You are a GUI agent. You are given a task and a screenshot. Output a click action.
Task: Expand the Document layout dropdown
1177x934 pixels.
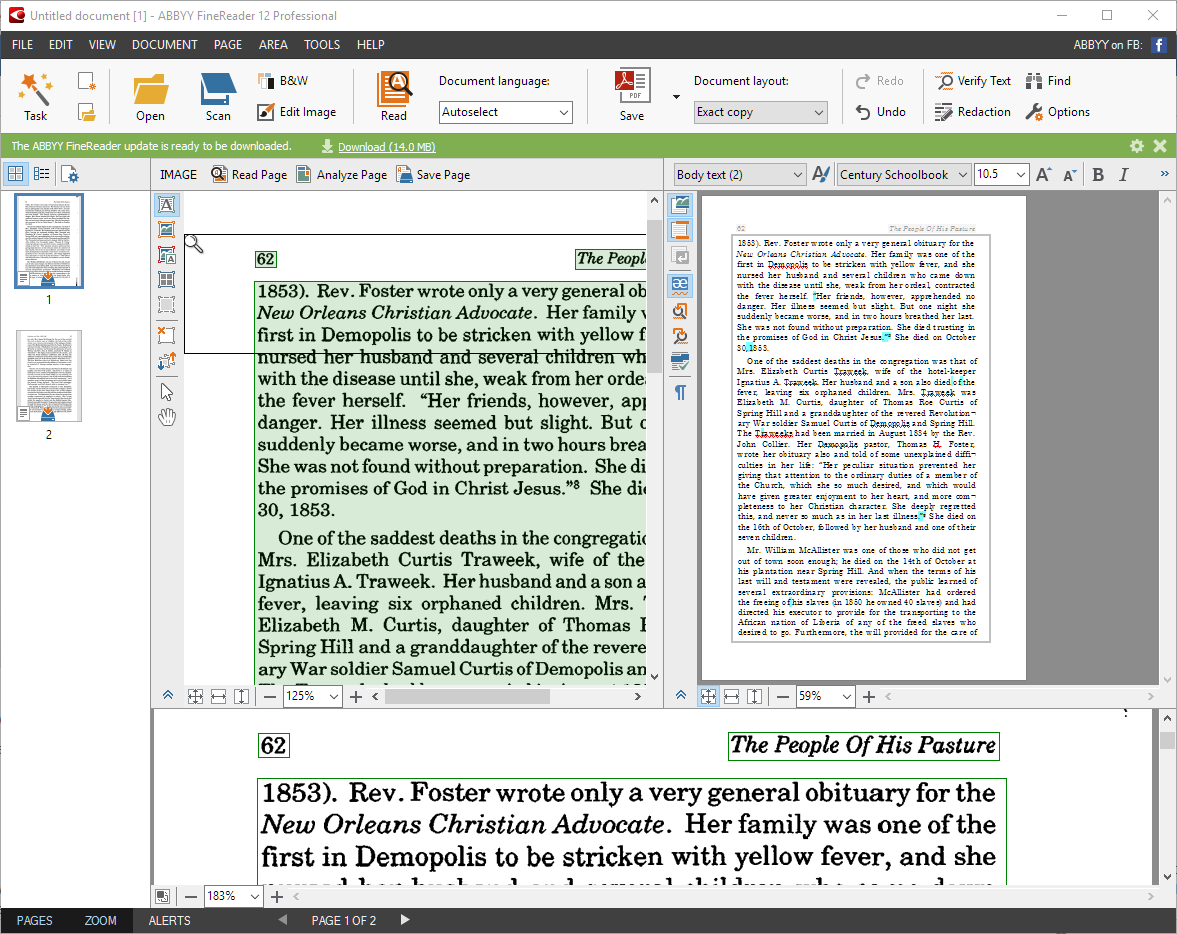point(761,112)
